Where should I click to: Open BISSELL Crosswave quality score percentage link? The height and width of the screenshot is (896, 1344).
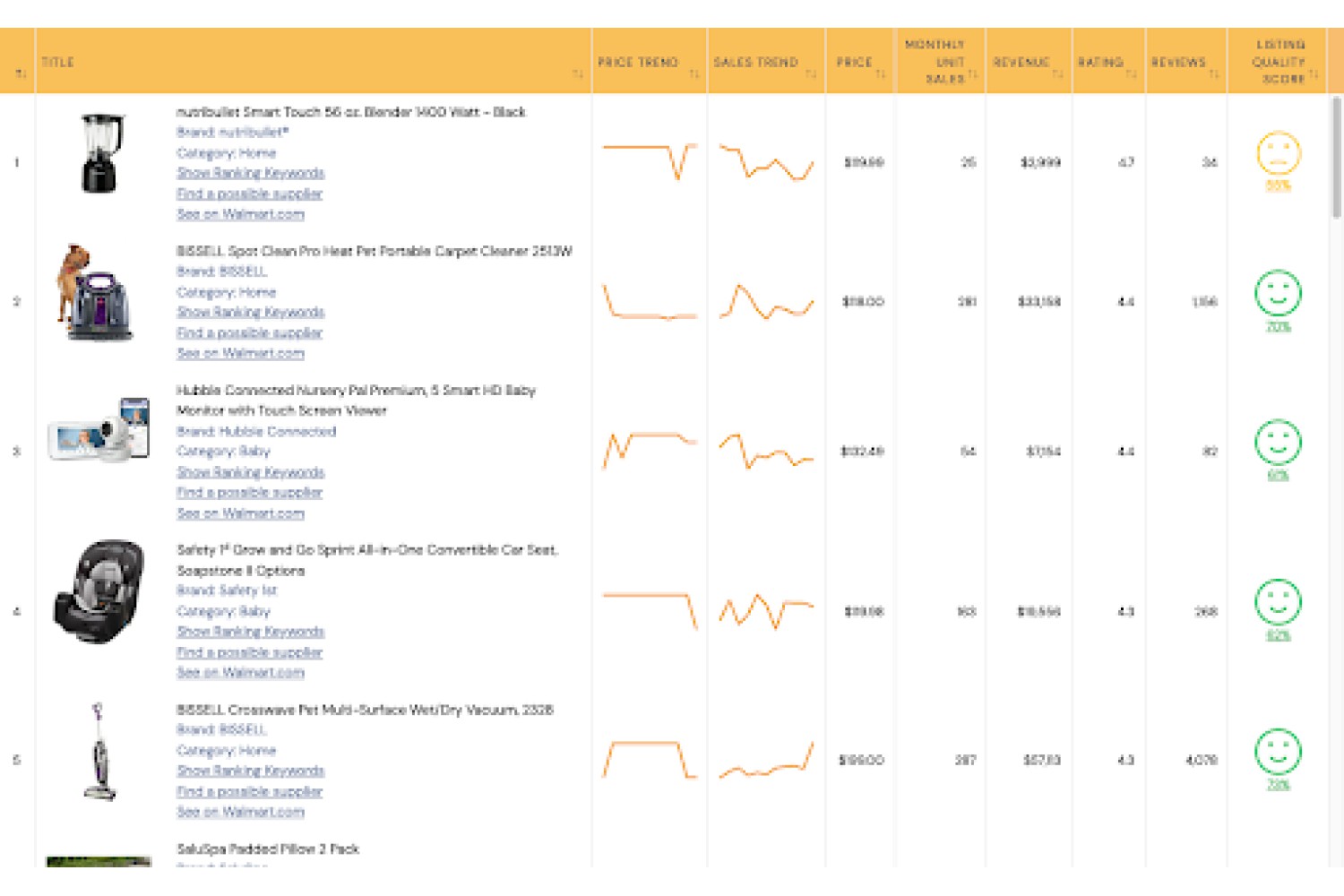click(x=1279, y=785)
